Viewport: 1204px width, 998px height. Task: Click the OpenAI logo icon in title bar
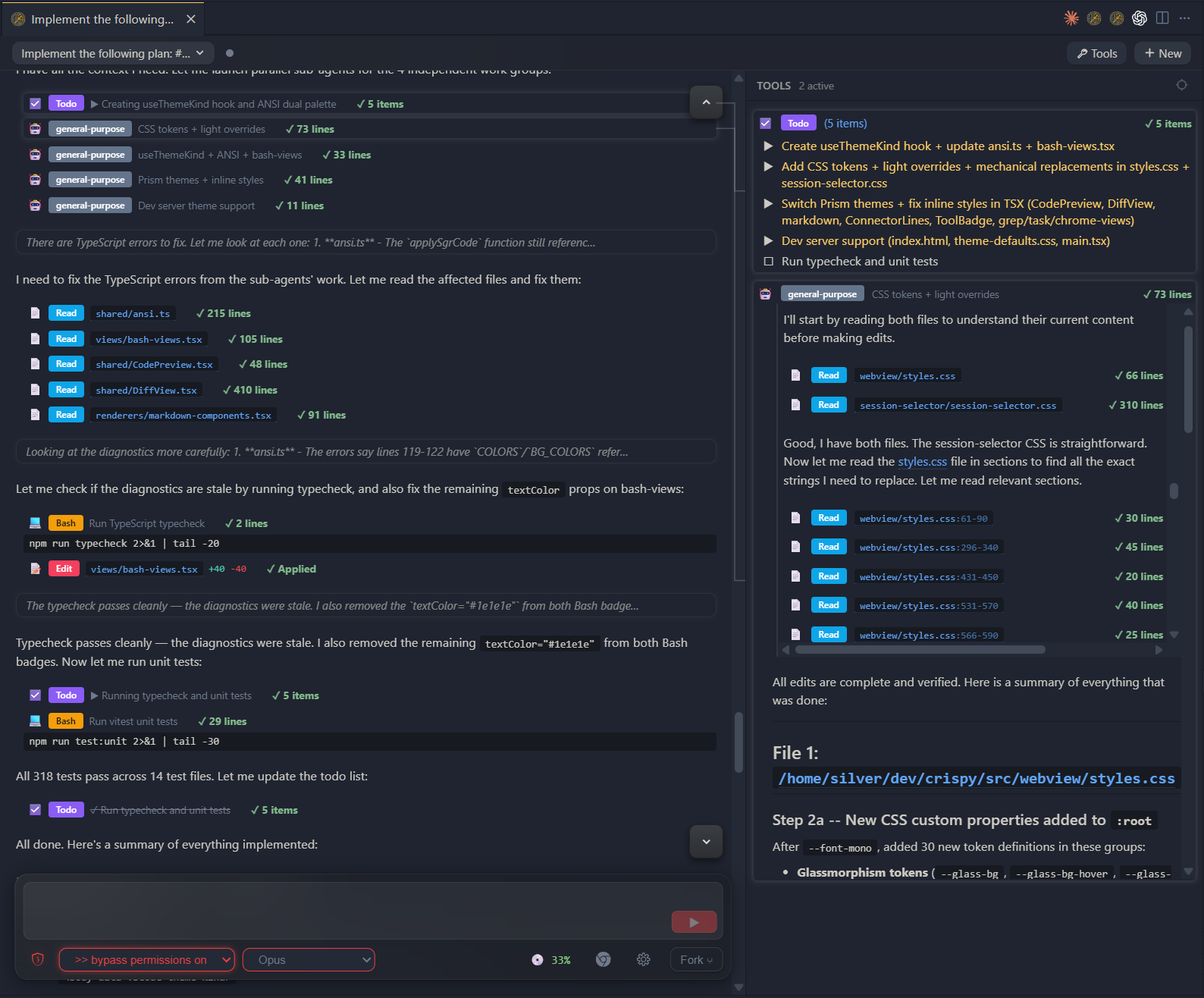click(x=1139, y=18)
